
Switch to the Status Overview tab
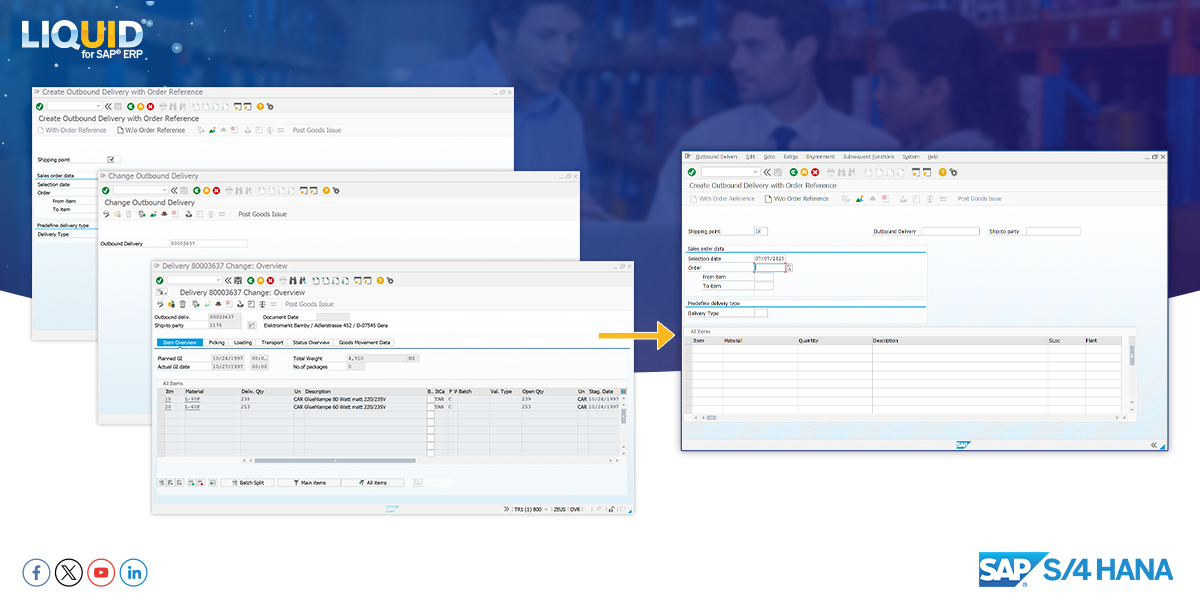(311, 342)
